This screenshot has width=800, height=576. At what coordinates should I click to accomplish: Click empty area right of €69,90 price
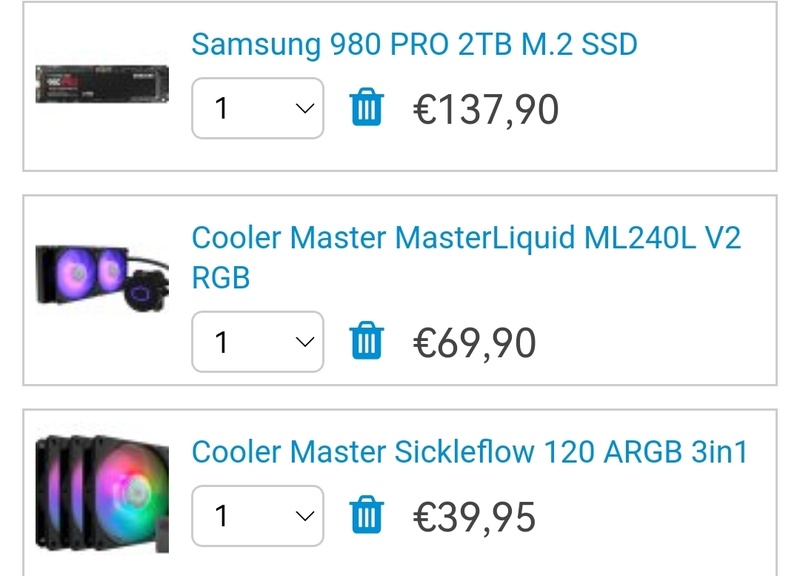pos(660,342)
